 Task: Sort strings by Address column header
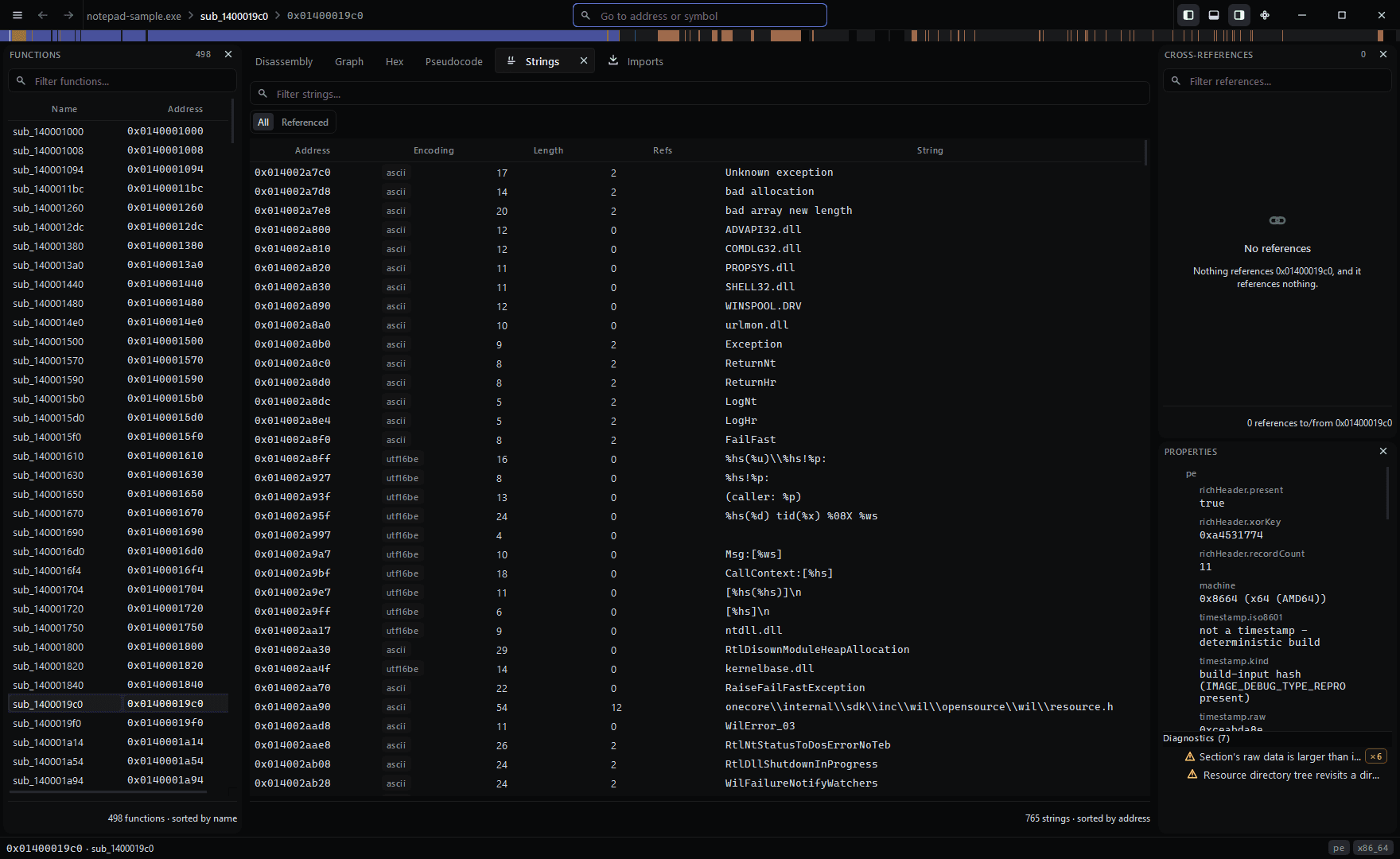point(313,150)
